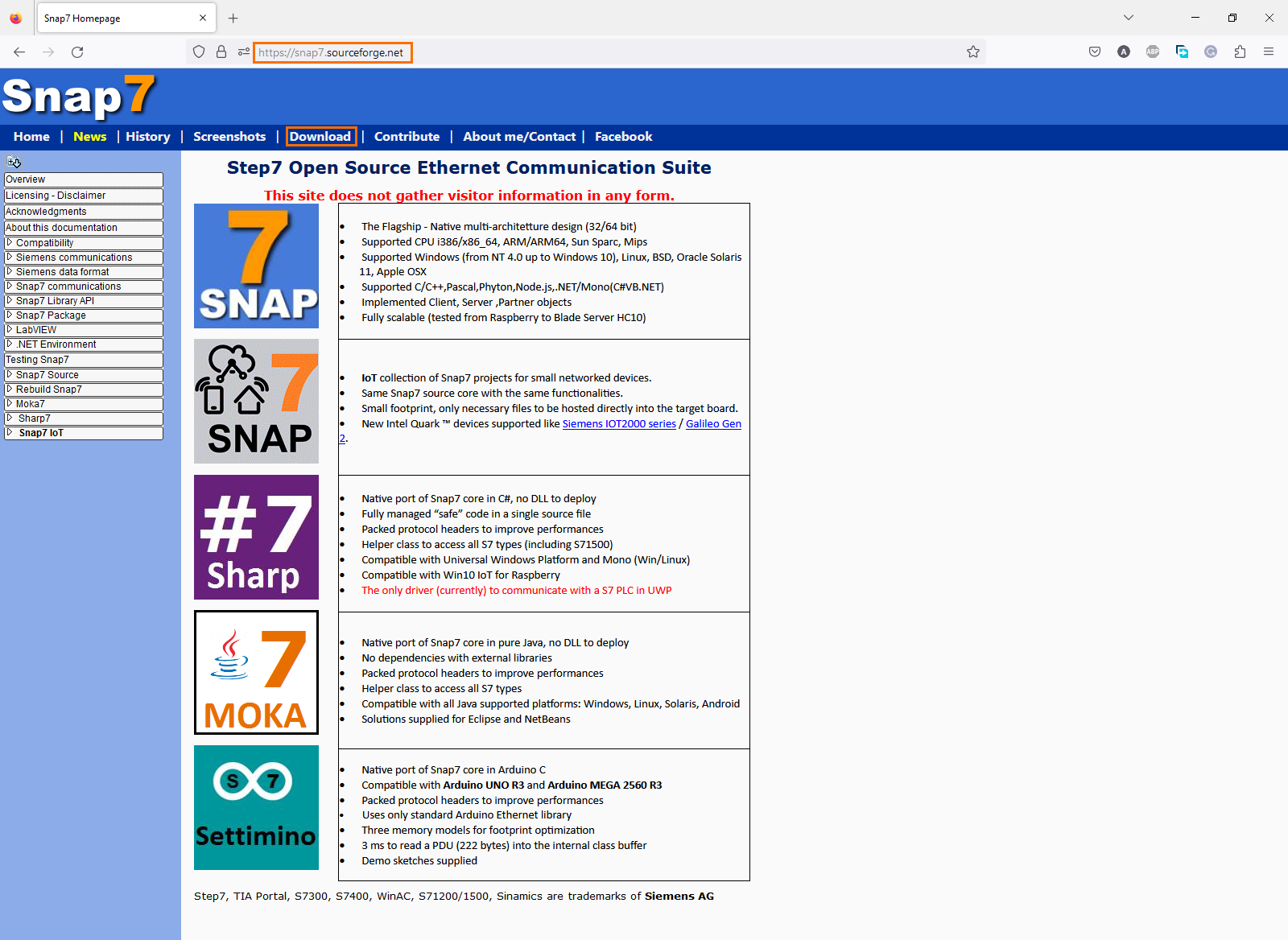Screen dimensions: 1288x940
Task: Click the Save to Pocket icon
Action: [x=1095, y=52]
